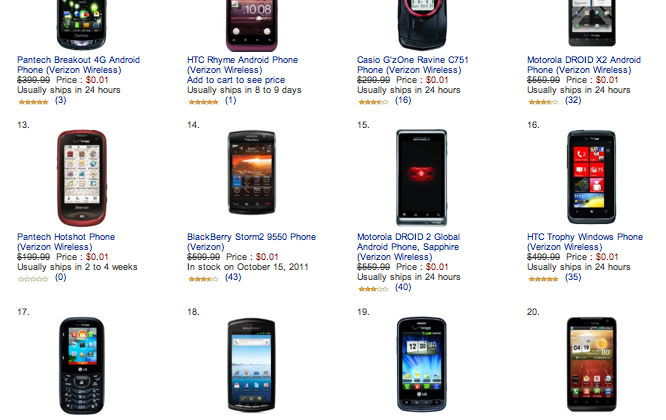Click the HTC Trophy Windows Phone image
This screenshot has width=666, height=420.
point(592,177)
